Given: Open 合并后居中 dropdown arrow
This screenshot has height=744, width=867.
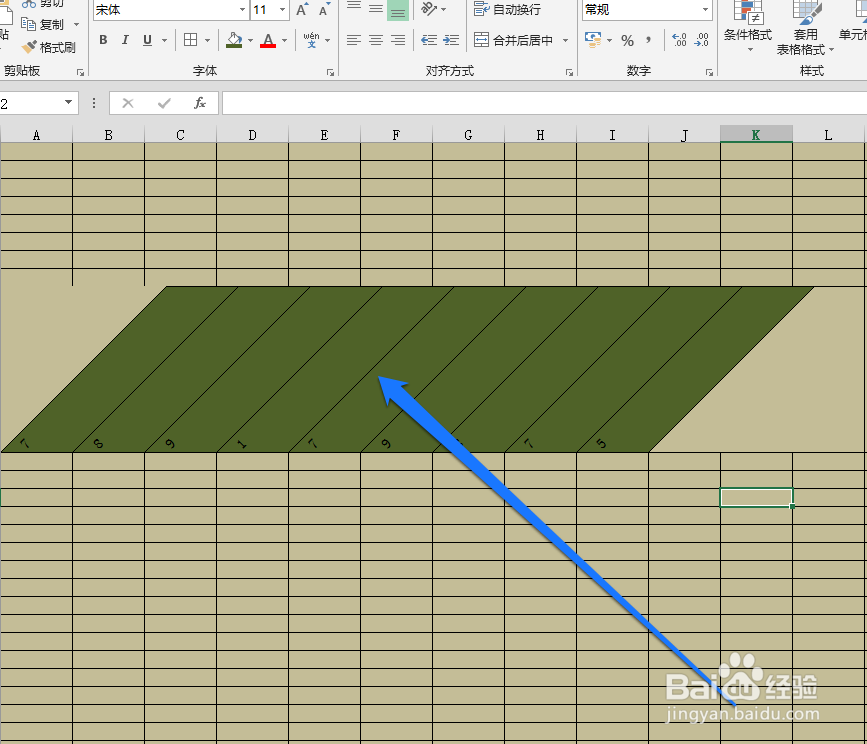Looking at the screenshot, I should pyautogui.click(x=565, y=40).
